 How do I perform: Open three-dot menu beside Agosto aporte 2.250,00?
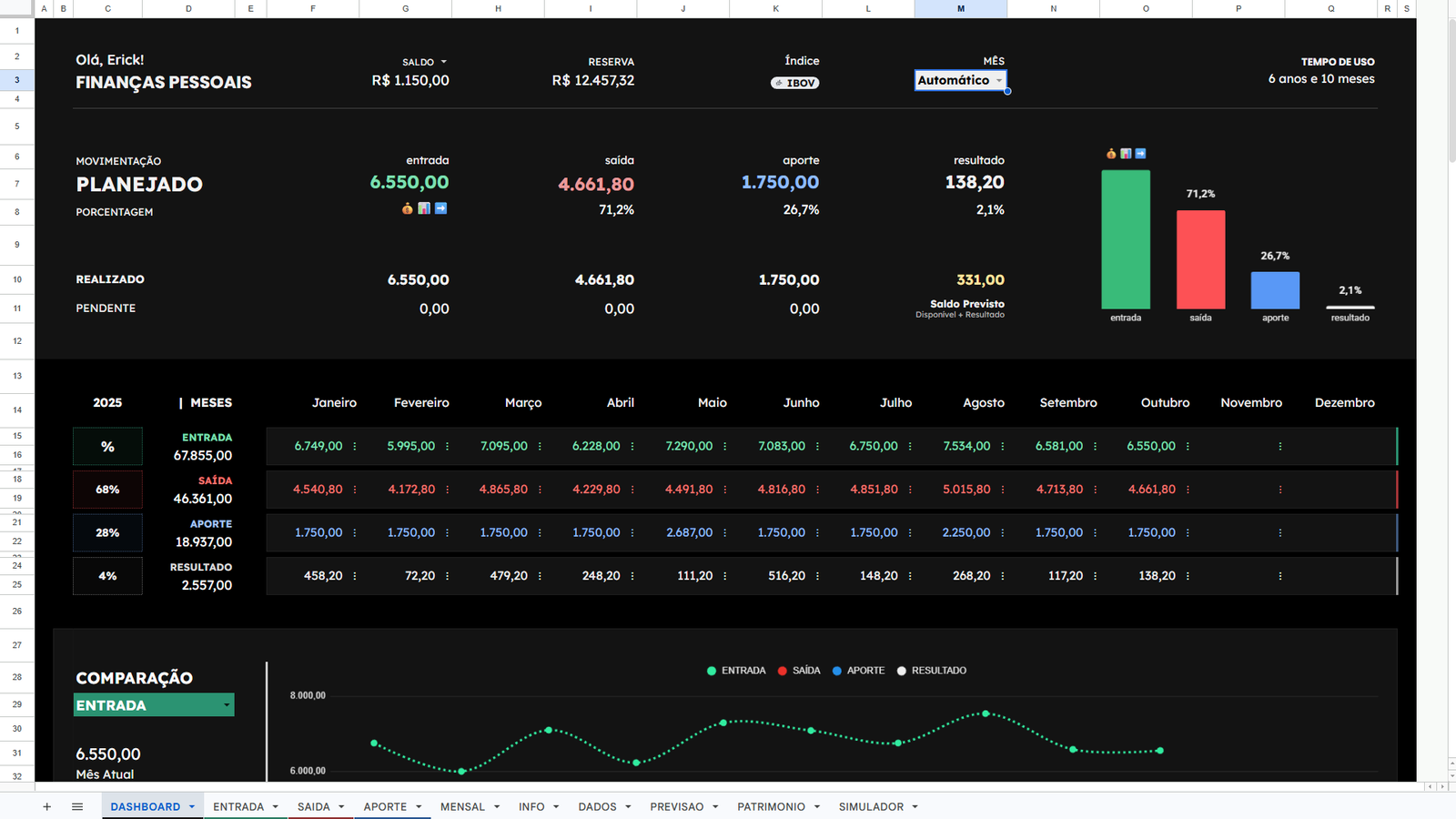[1003, 532]
